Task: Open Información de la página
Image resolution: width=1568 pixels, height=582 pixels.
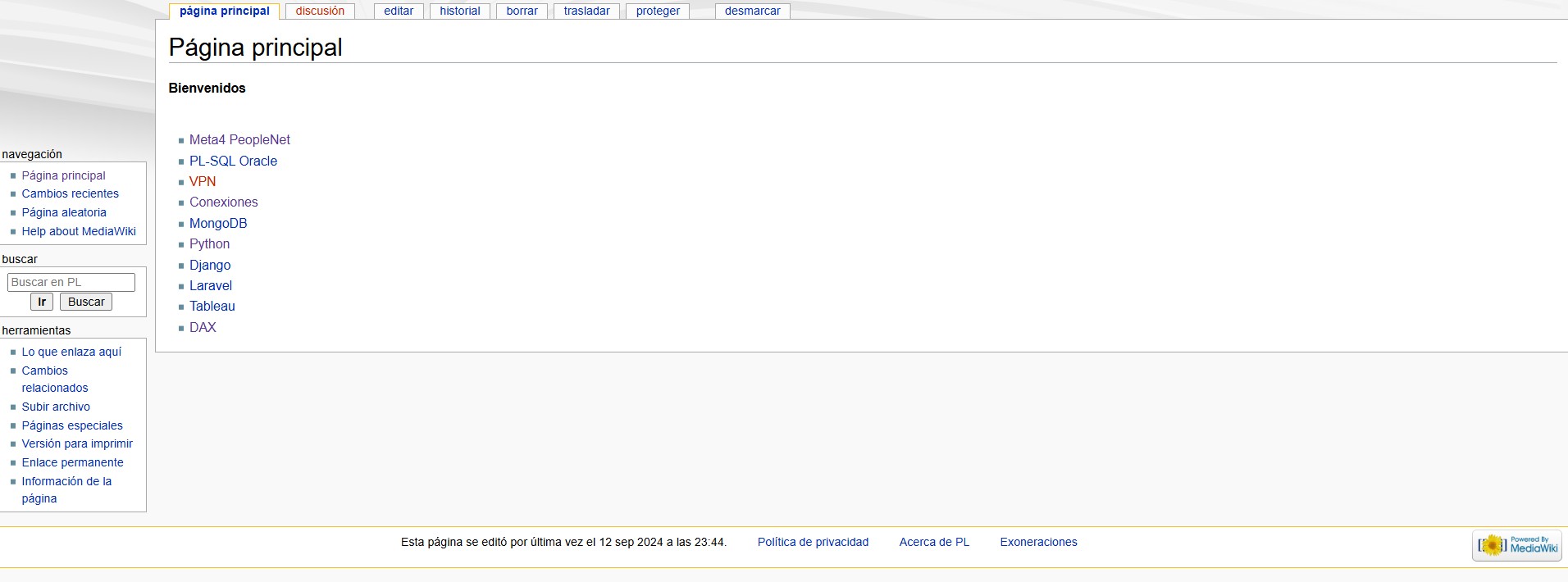Action: tap(66, 490)
